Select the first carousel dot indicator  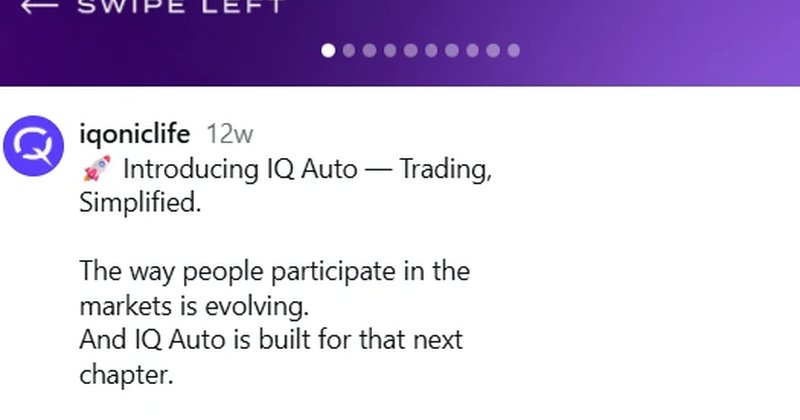click(x=329, y=51)
